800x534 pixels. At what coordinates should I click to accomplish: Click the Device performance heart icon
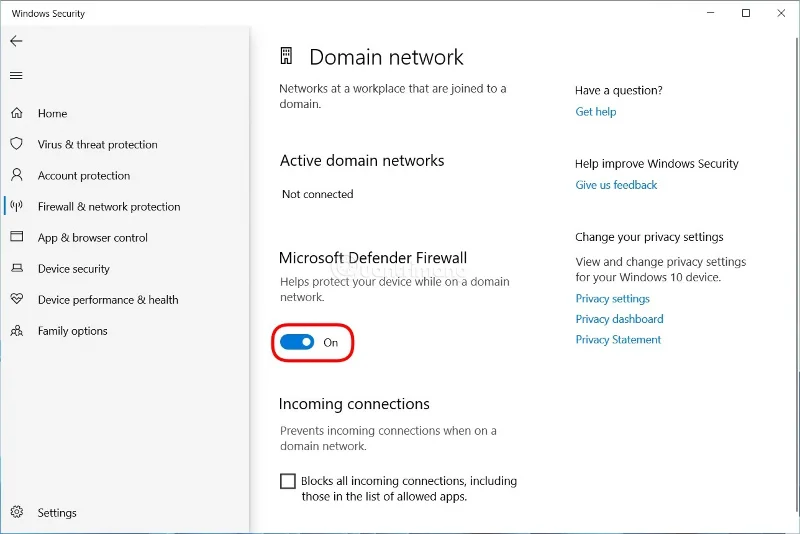click(x=17, y=299)
